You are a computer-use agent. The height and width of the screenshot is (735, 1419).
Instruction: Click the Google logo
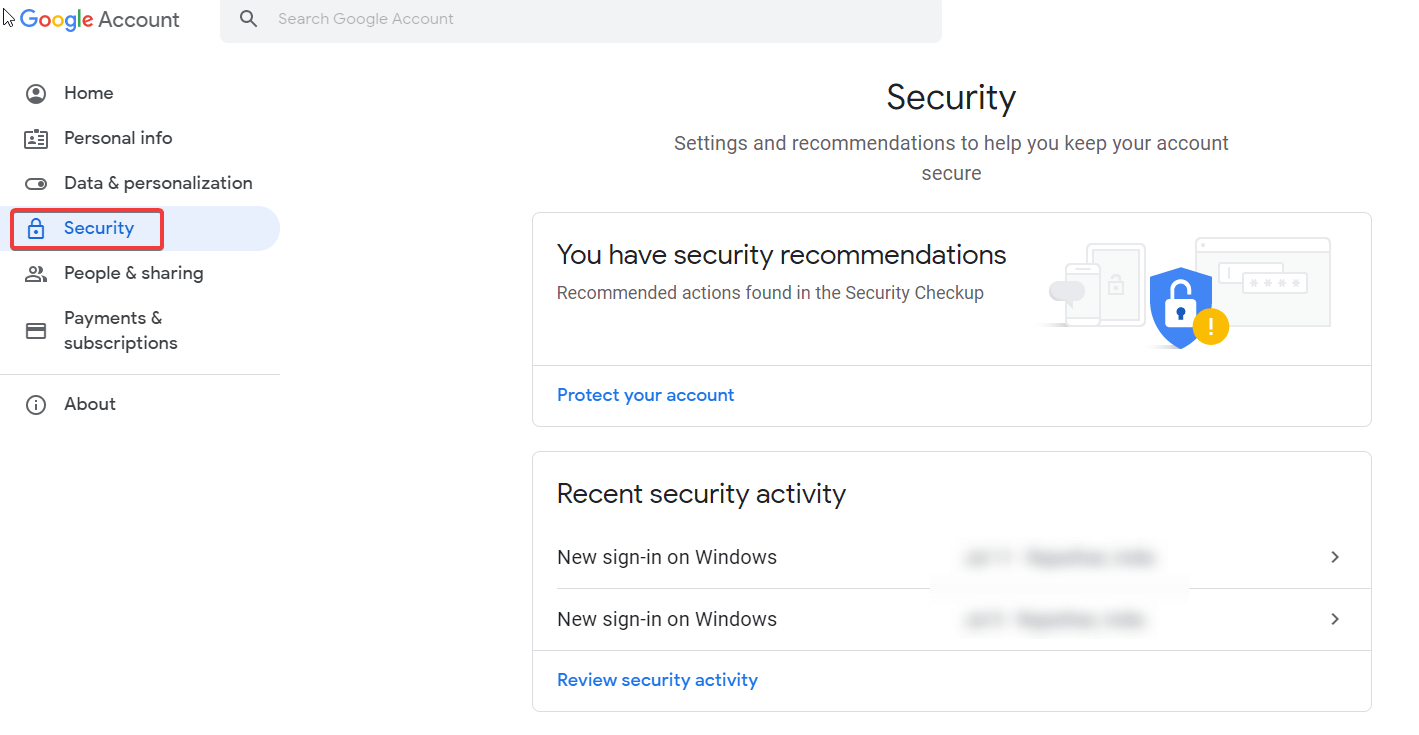pos(57,19)
